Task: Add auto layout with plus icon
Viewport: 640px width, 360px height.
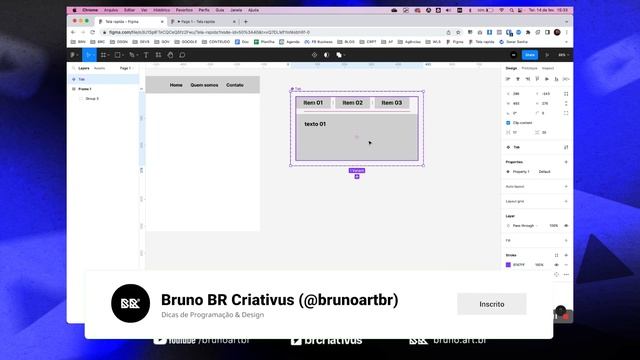Action: (x=566, y=187)
